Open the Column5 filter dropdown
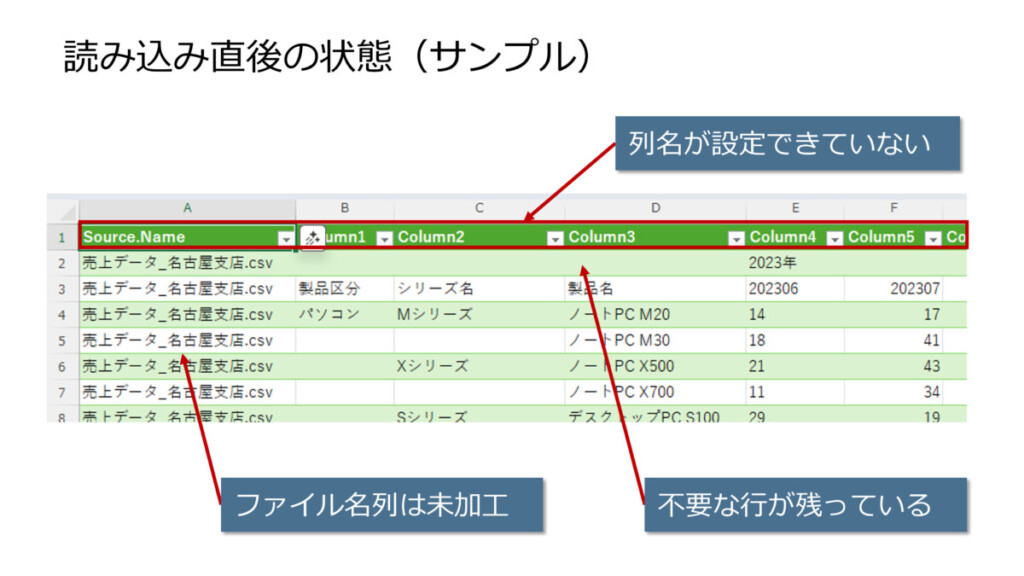The height and width of the screenshot is (576, 1024). [x=932, y=238]
